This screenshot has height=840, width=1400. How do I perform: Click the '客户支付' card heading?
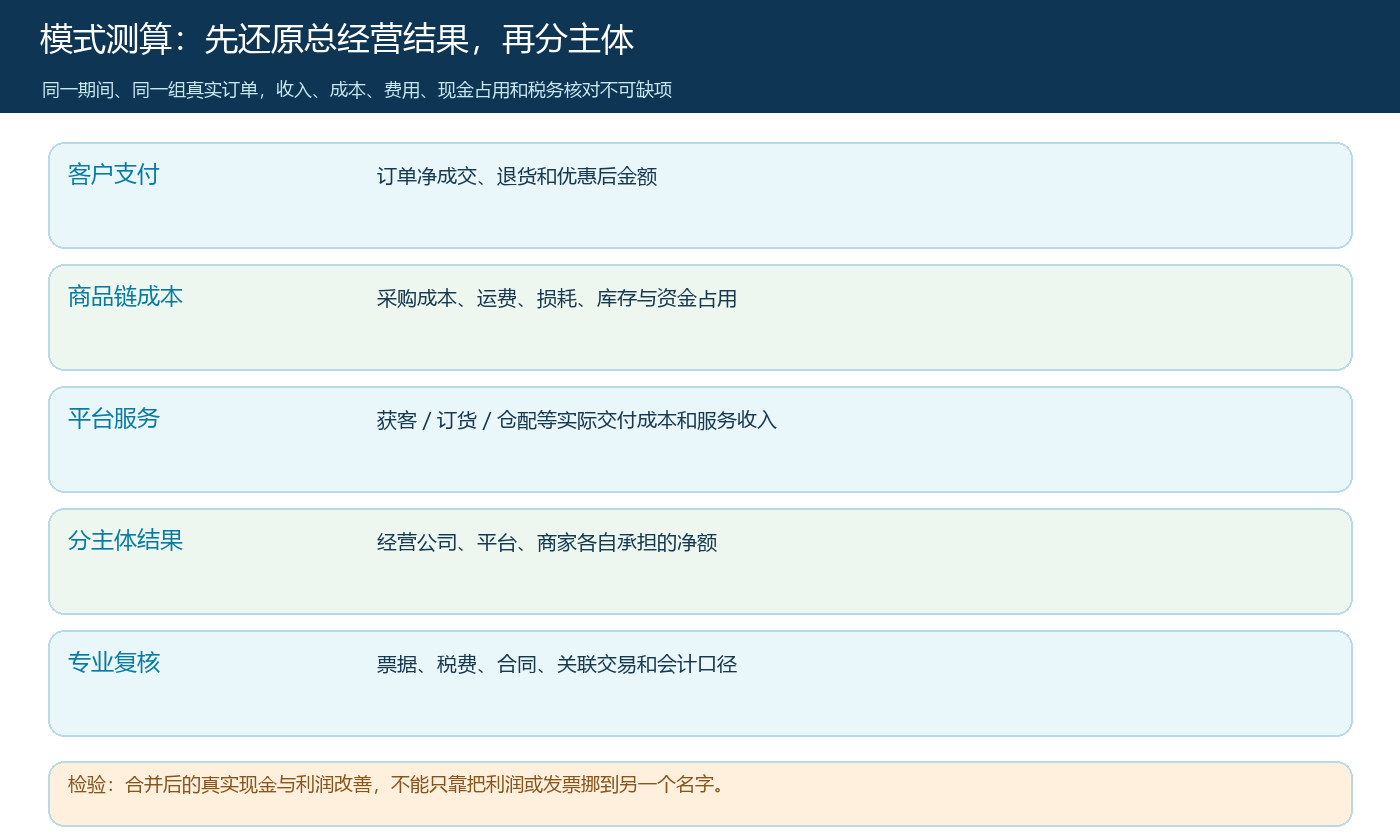pos(114,174)
